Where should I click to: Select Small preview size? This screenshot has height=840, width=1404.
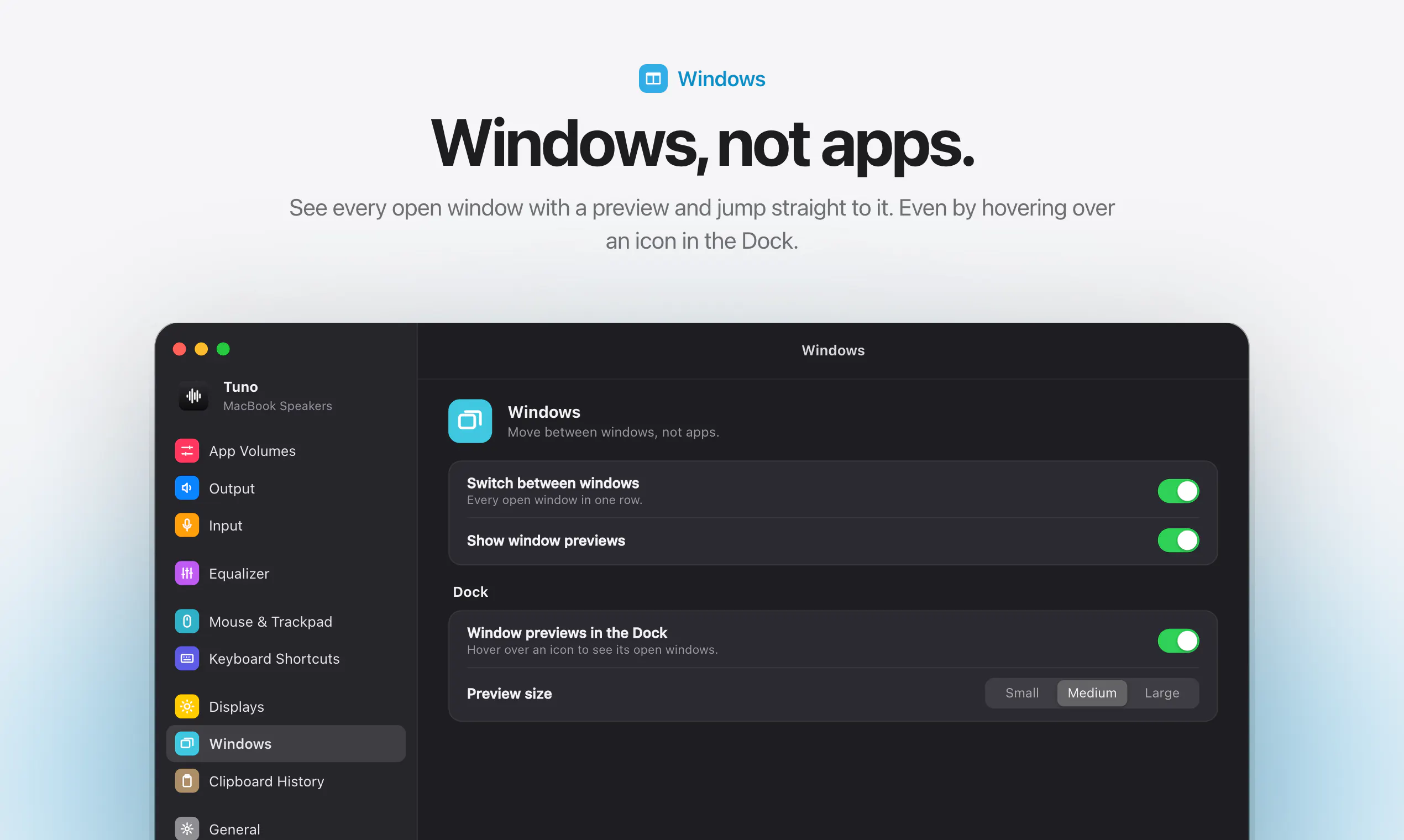(1022, 693)
